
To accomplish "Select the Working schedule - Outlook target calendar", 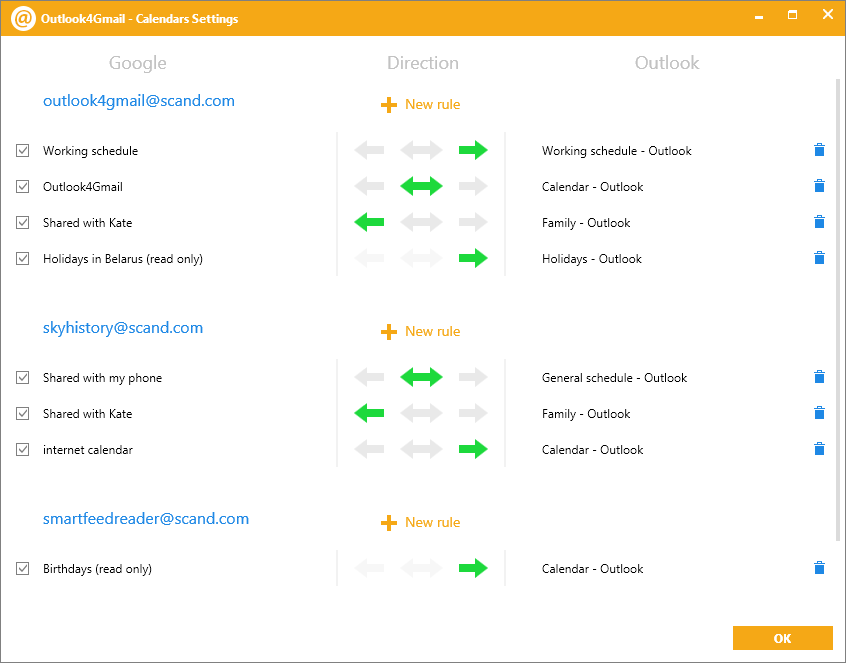I will pos(617,151).
